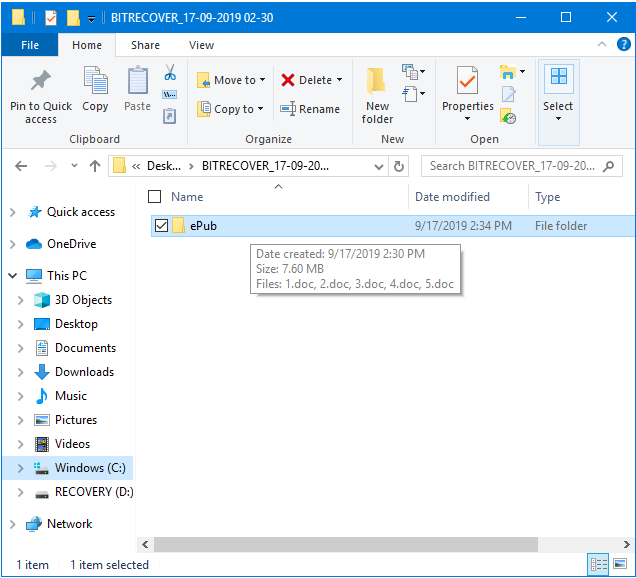Open the Delete dropdown arrow
Viewport: 636px width, 578px height.
tap(339, 80)
